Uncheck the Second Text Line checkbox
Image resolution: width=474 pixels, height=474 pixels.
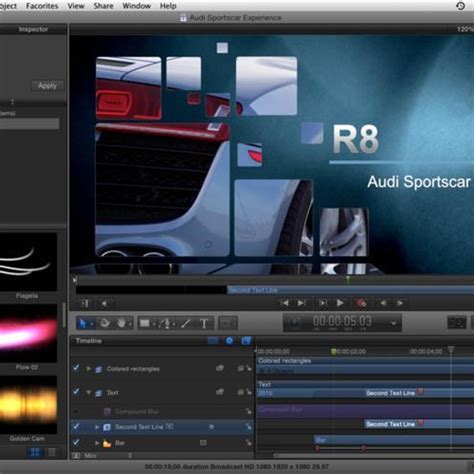[x=76, y=426]
